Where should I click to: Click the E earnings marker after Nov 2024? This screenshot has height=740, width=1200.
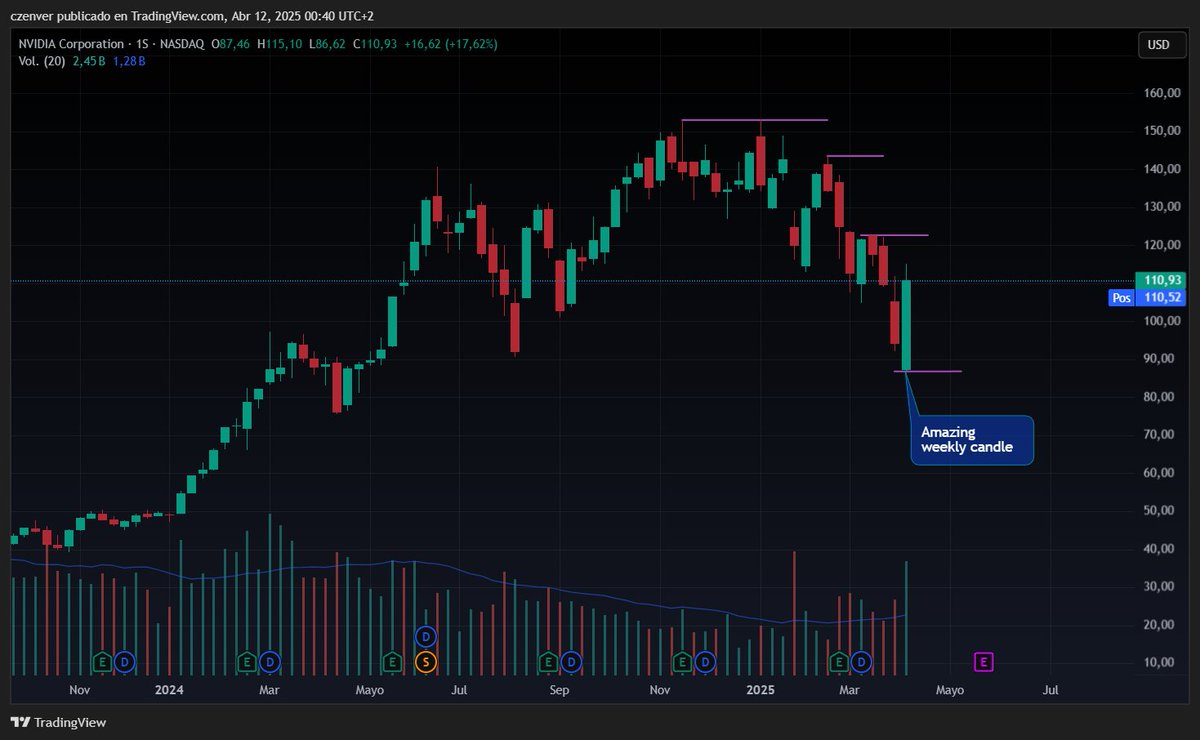click(x=683, y=661)
